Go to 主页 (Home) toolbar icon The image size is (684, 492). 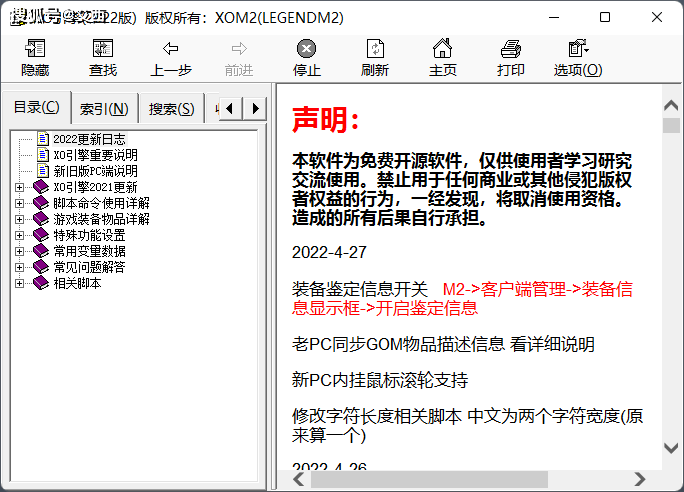tap(442, 58)
